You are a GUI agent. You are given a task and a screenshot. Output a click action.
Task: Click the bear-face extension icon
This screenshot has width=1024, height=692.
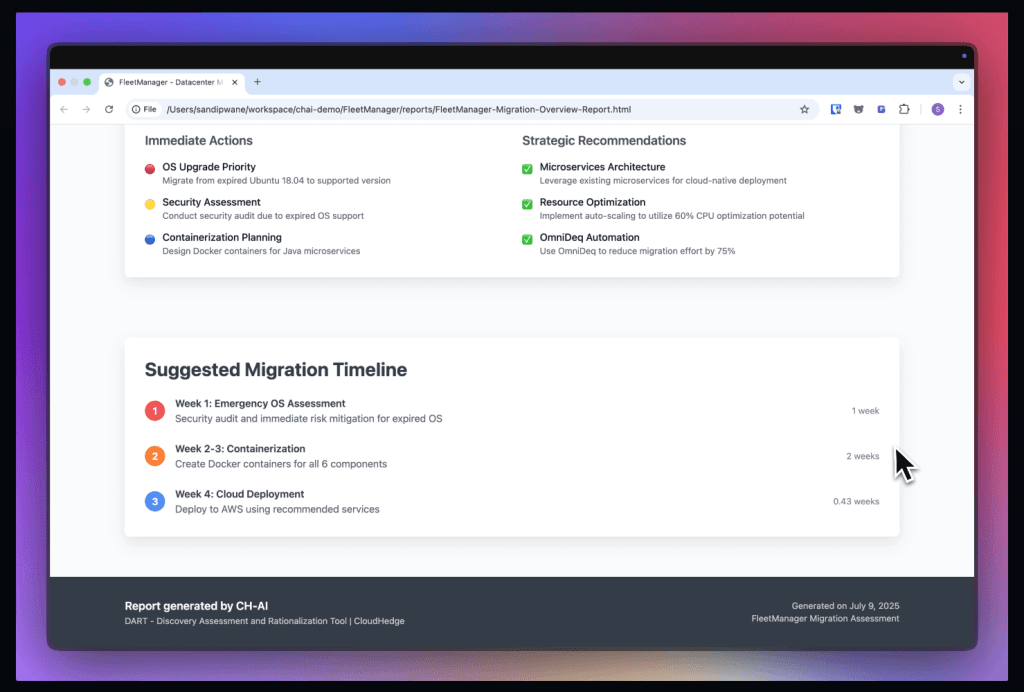858,109
